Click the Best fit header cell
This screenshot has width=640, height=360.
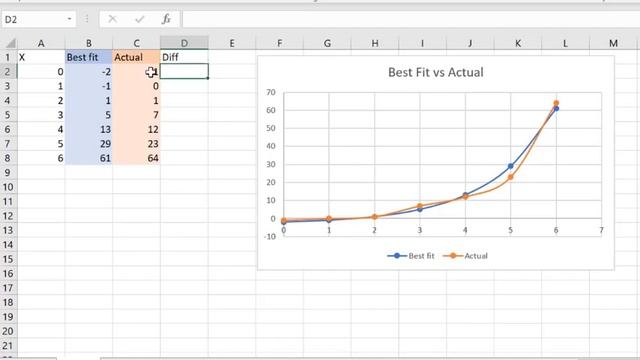tap(89, 57)
